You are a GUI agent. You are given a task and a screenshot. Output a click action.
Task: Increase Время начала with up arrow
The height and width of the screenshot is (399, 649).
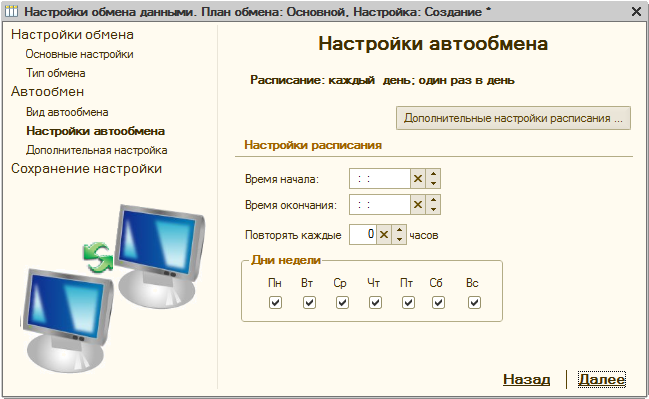tap(433, 174)
